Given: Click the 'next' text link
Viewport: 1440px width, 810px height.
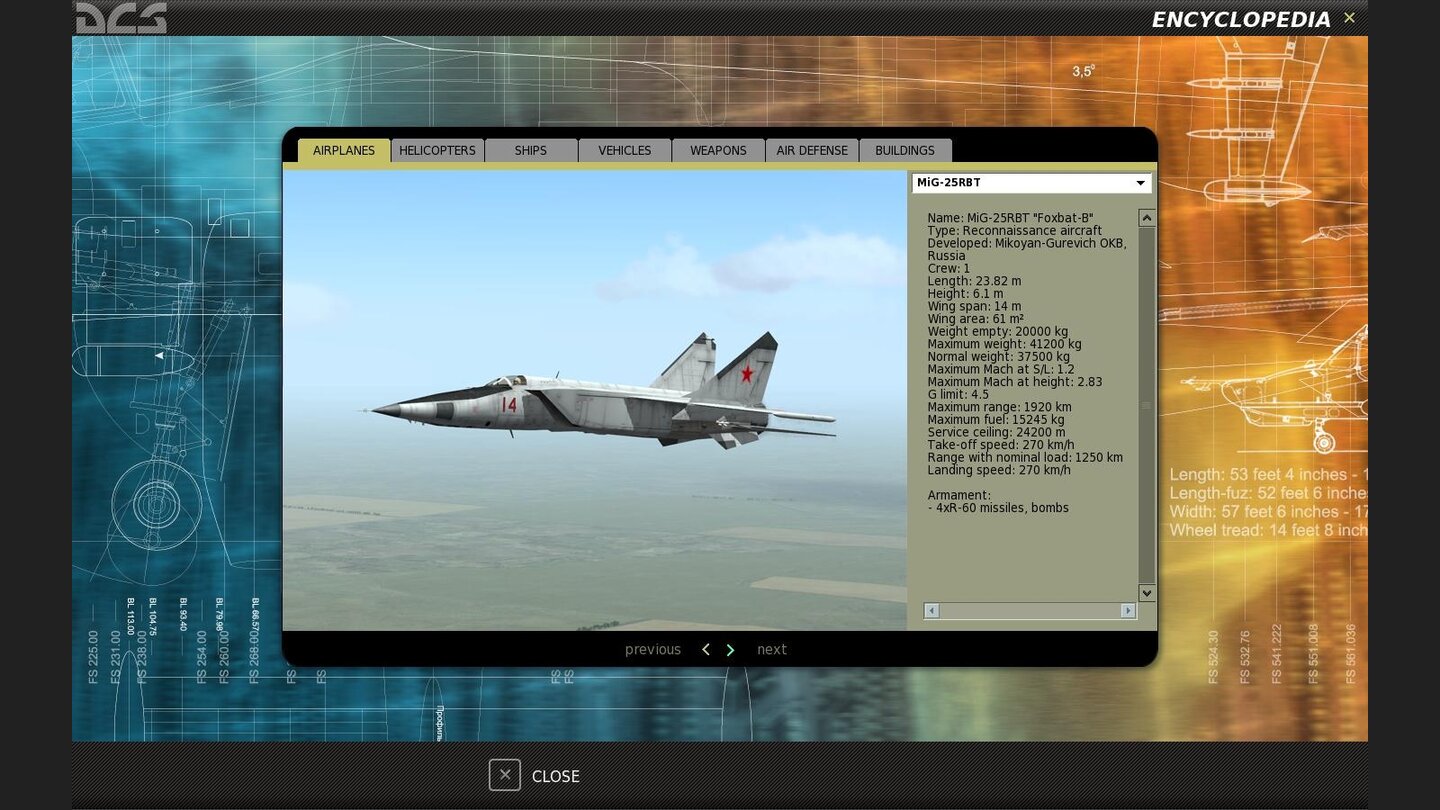Looking at the screenshot, I should click(772, 650).
